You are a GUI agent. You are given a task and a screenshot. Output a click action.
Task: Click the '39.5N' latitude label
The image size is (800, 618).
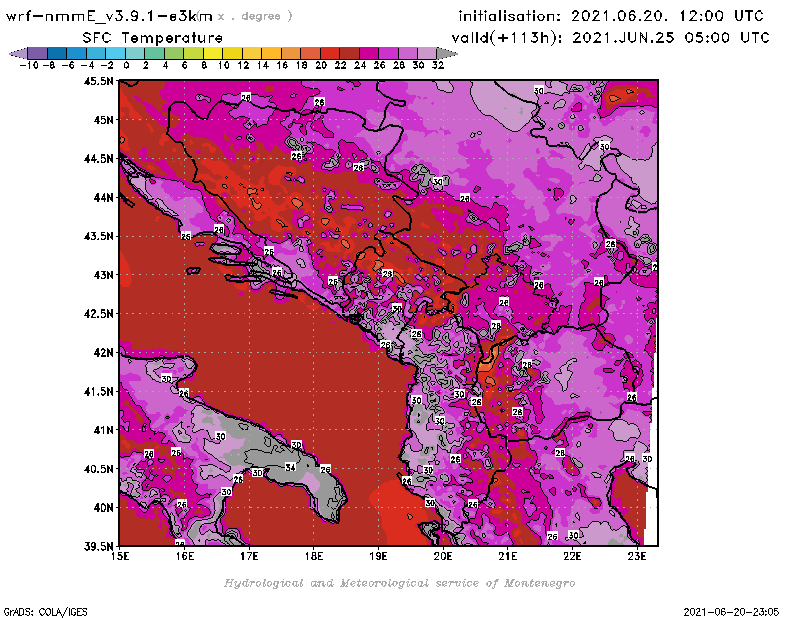[98, 547]
